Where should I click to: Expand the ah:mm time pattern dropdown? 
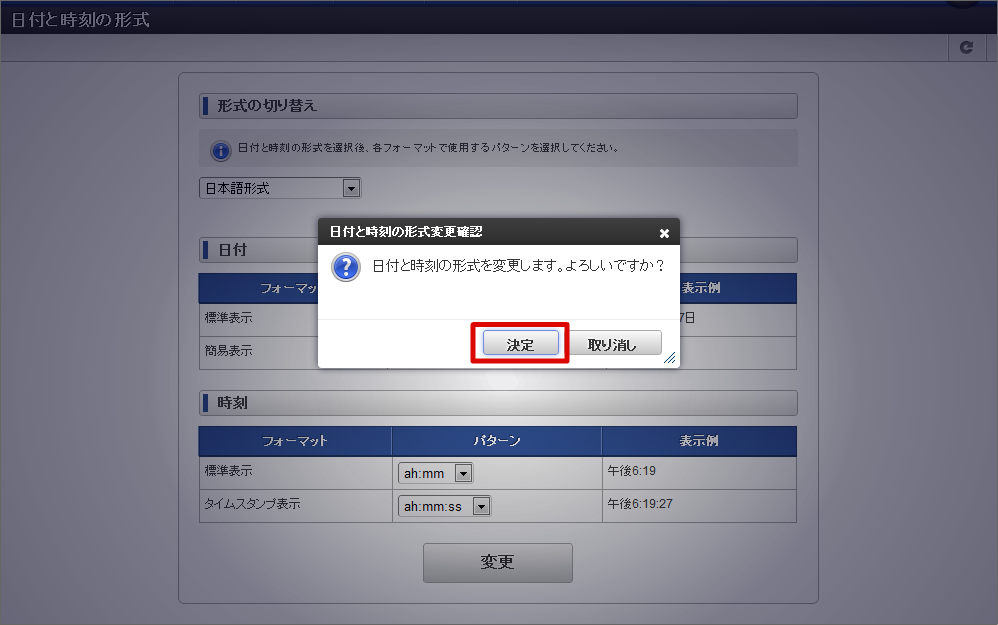pyautogui.click(x=435, y=473)
